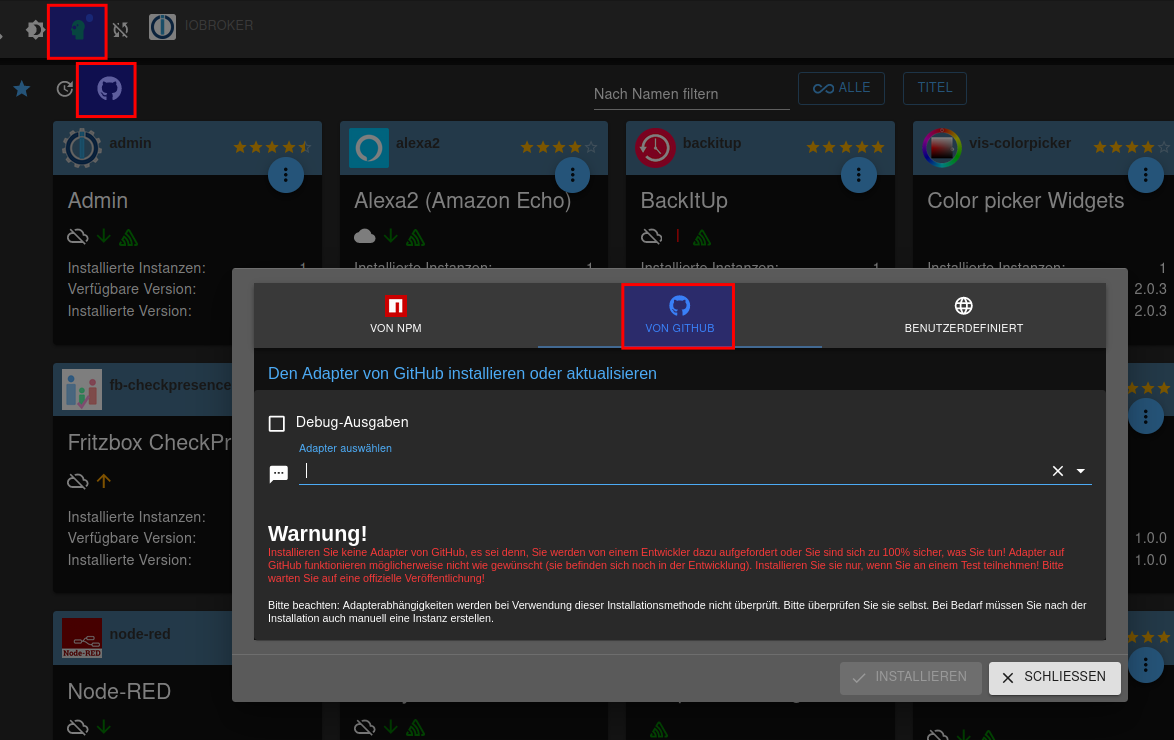Click the clock-arrow update check icon
The height and width of the screenshot is (740, 1174).
coord(65,89)
